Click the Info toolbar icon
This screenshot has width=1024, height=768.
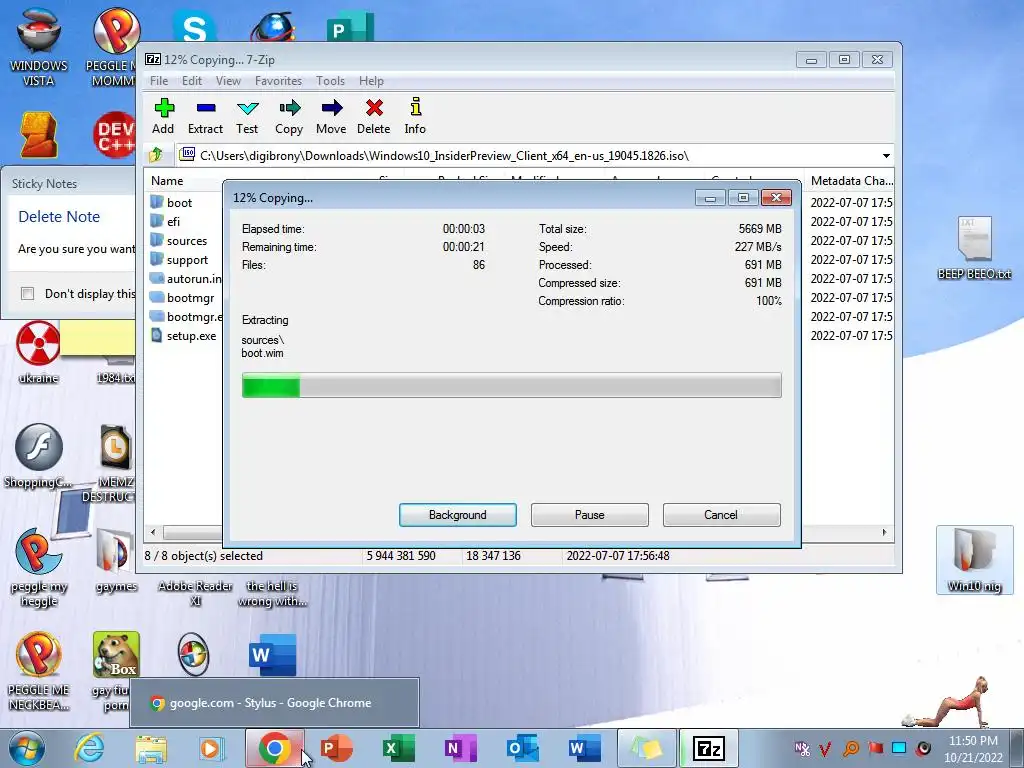tap(415, 116)
